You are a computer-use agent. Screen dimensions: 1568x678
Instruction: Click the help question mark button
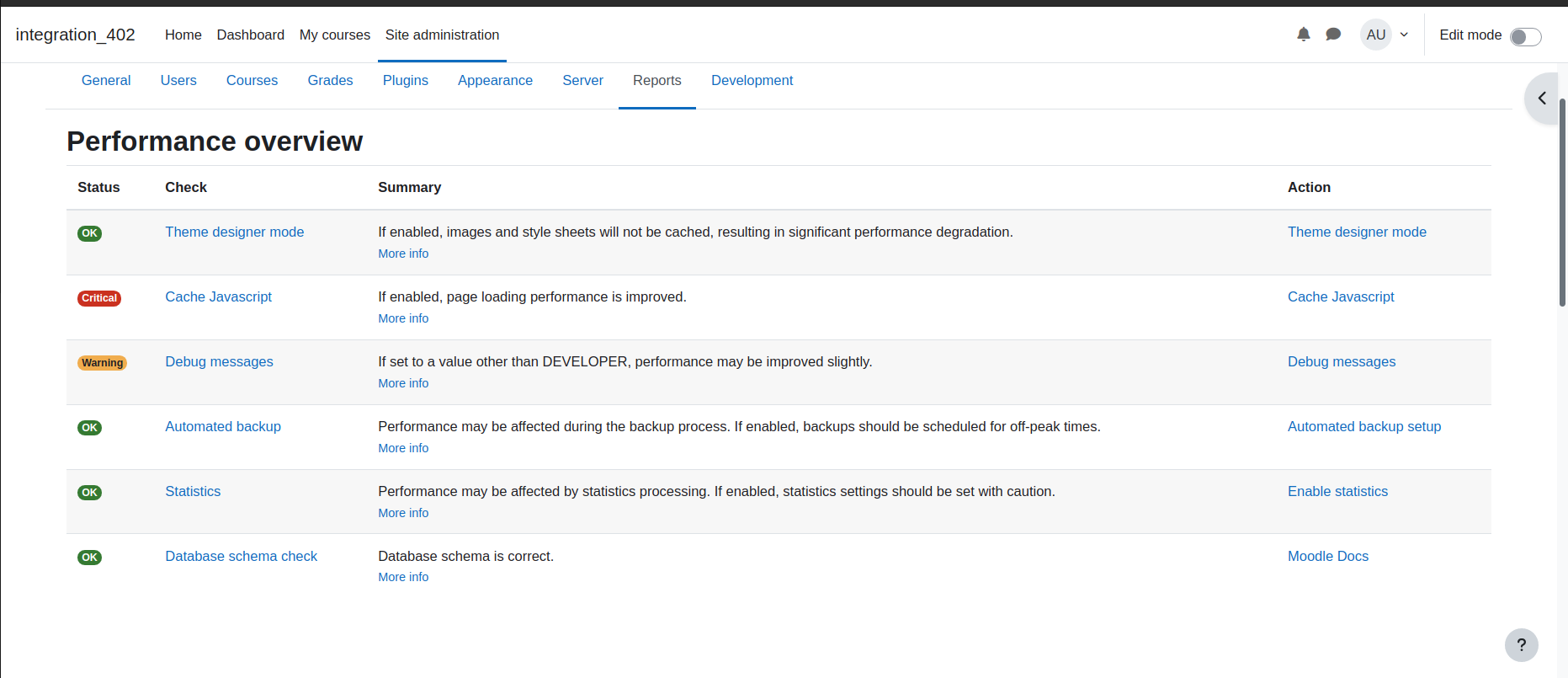[1522, 645]
